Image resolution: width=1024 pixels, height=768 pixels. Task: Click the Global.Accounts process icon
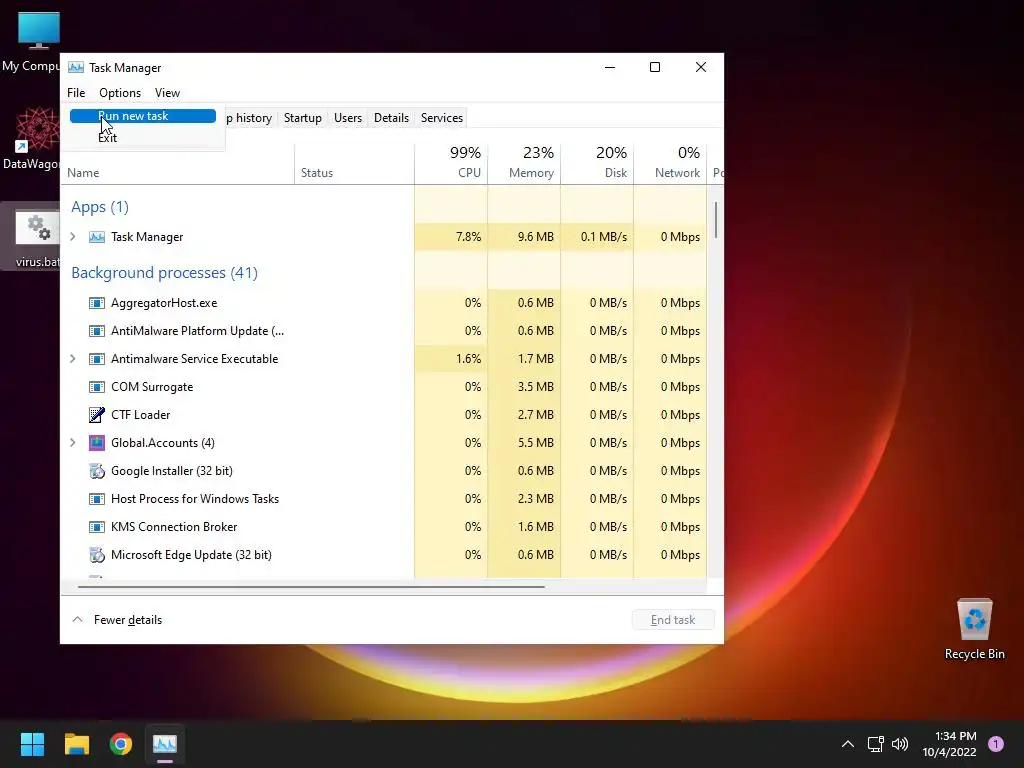pyautogui.click(x=97, y=443)
